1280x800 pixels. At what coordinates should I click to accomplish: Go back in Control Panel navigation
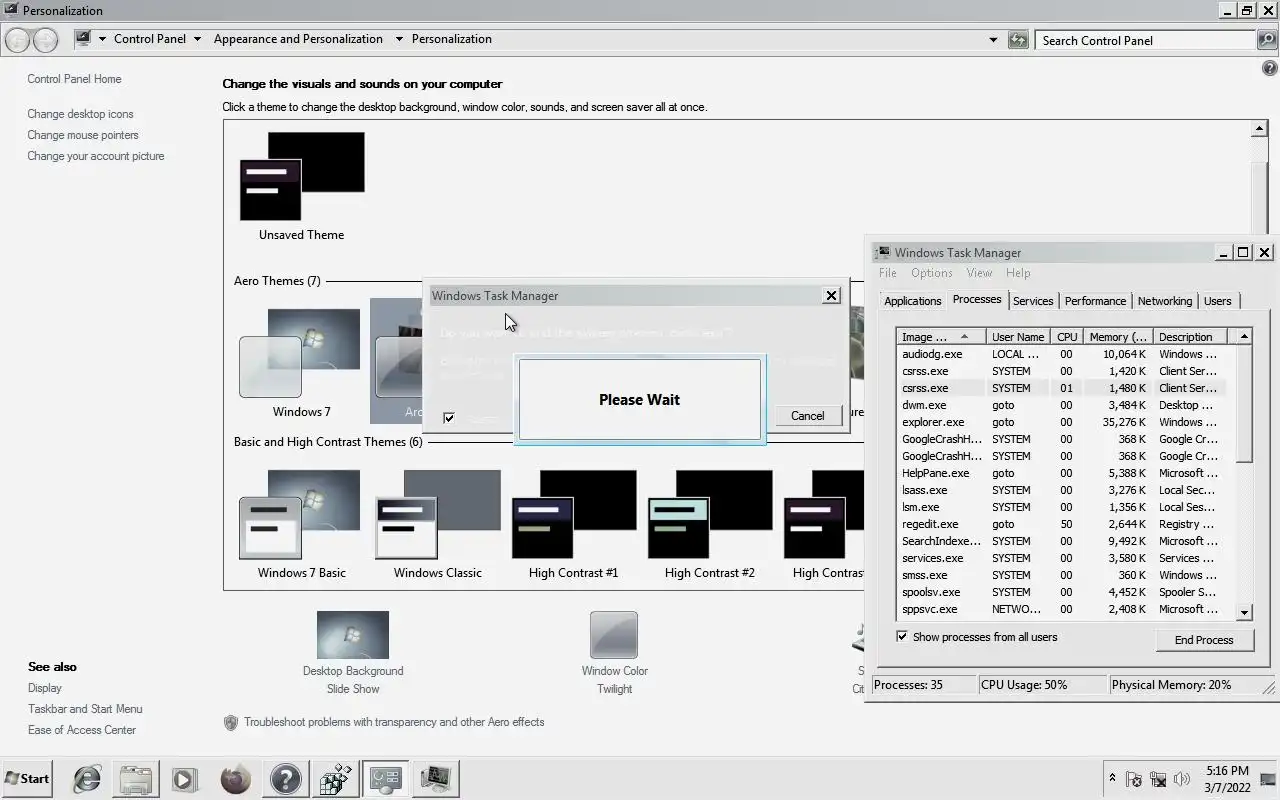pos(17,40)
